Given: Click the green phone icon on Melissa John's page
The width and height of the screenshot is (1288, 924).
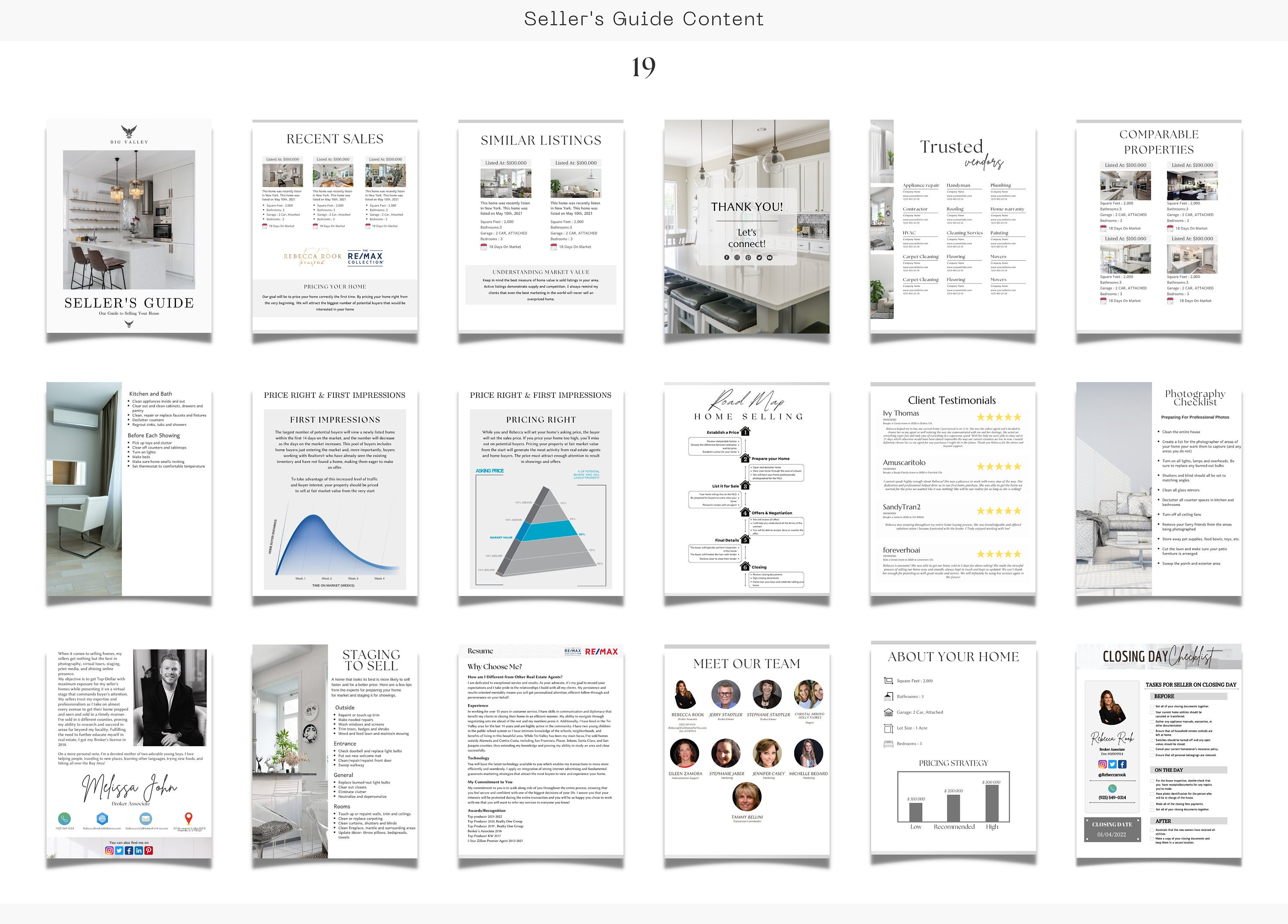Looking at the screenshot, I should pyautogui.click(x=65, y=820).
